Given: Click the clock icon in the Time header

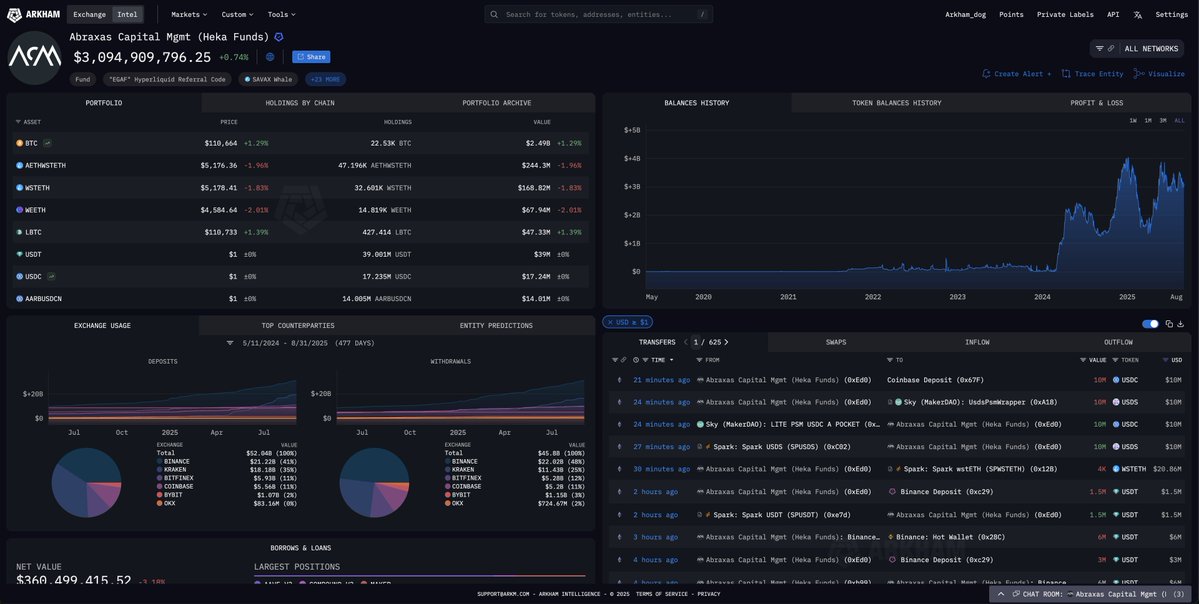Looking at the screenshot, I should (x=636, y=360).
